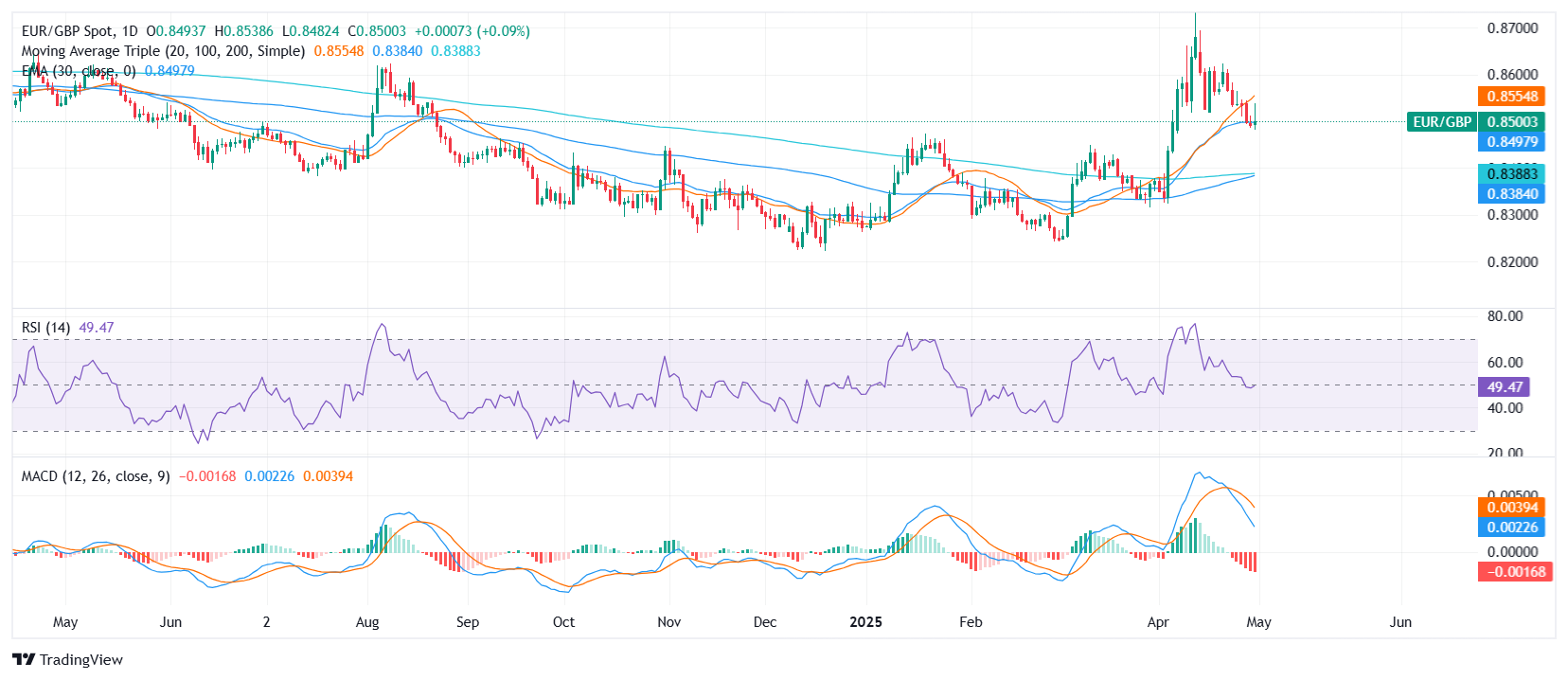Select the EMA (30, close, 0) legend
The height and width of the screenshot is (680, 1568).
click(79, 71)
